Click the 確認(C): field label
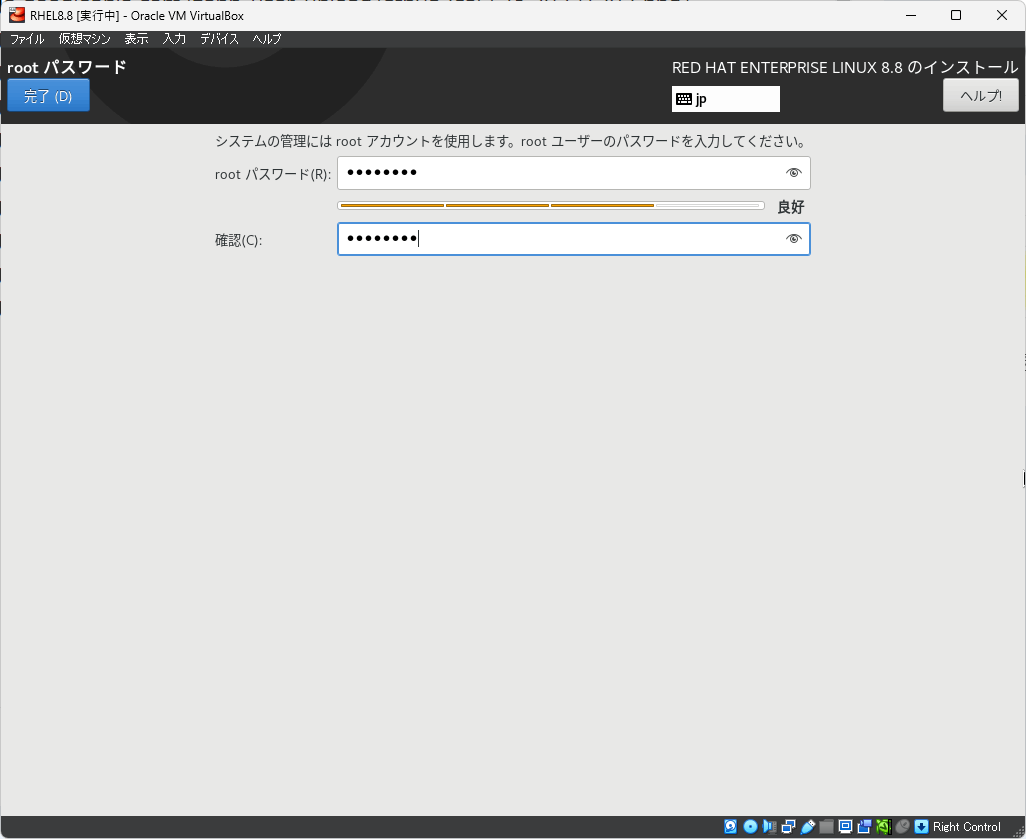1026x839 pixels. 238,240
